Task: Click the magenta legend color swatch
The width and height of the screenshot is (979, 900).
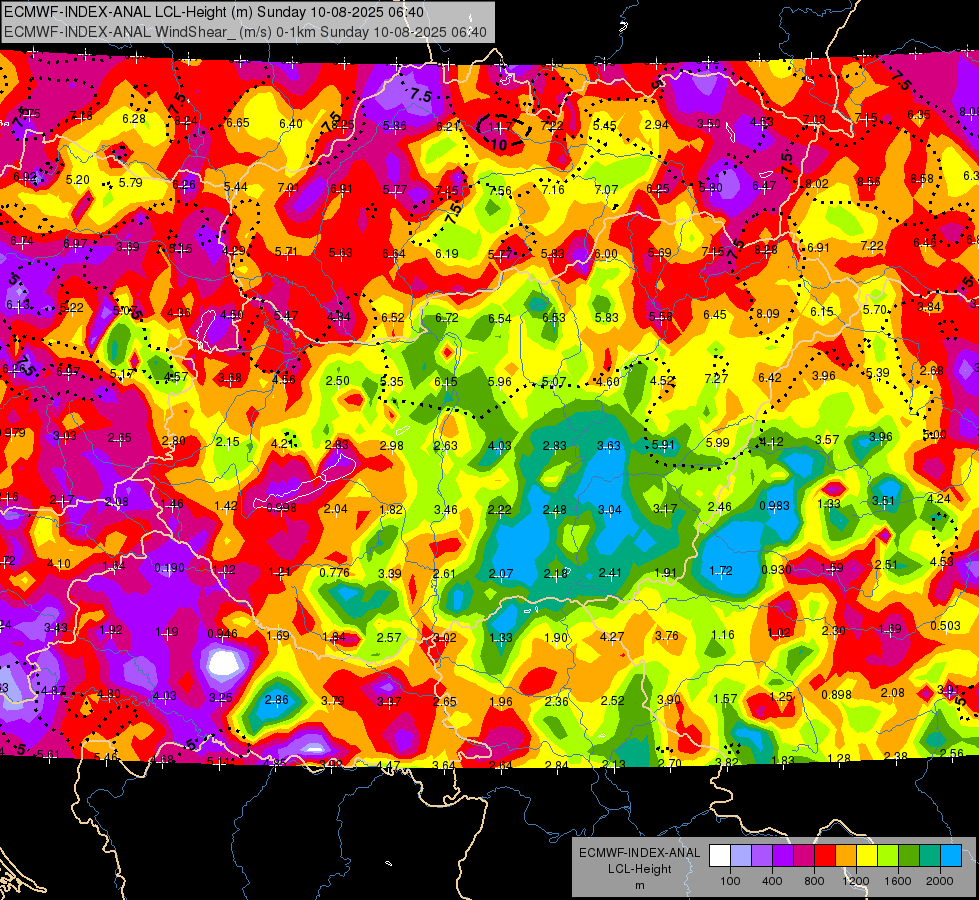Action: (804, 855)
